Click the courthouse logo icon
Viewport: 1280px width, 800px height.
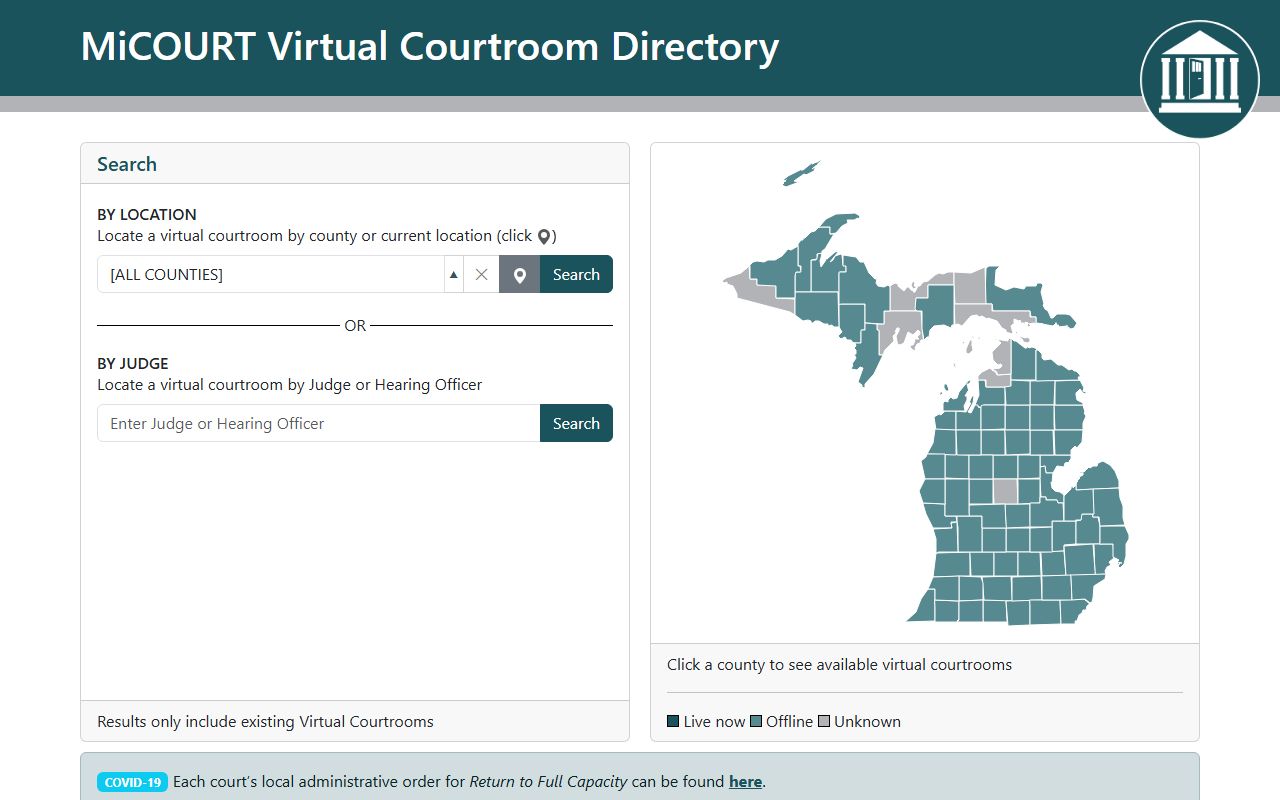(1200, 78)
